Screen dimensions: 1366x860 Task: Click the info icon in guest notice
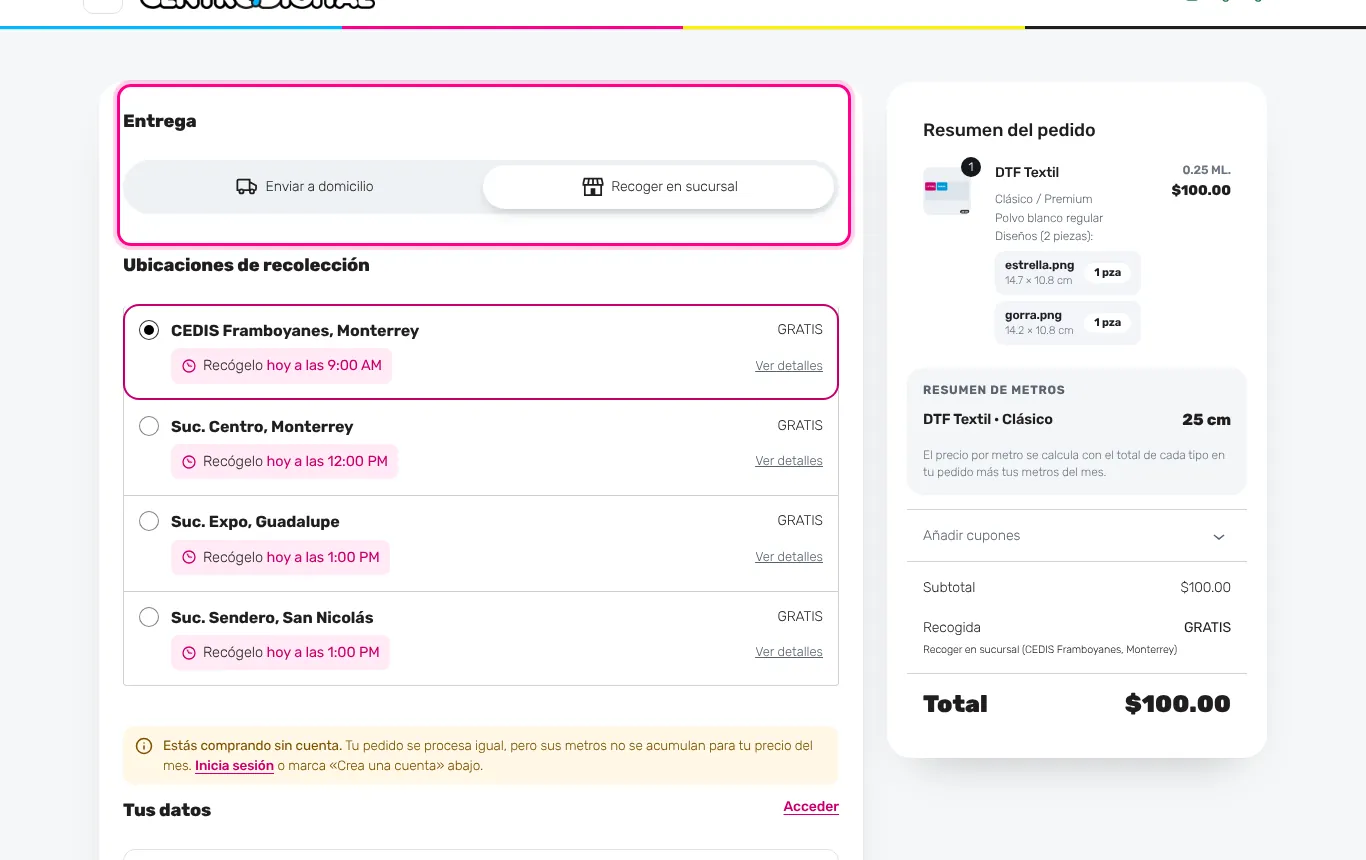pyautogui.click(x=144, y=746)
